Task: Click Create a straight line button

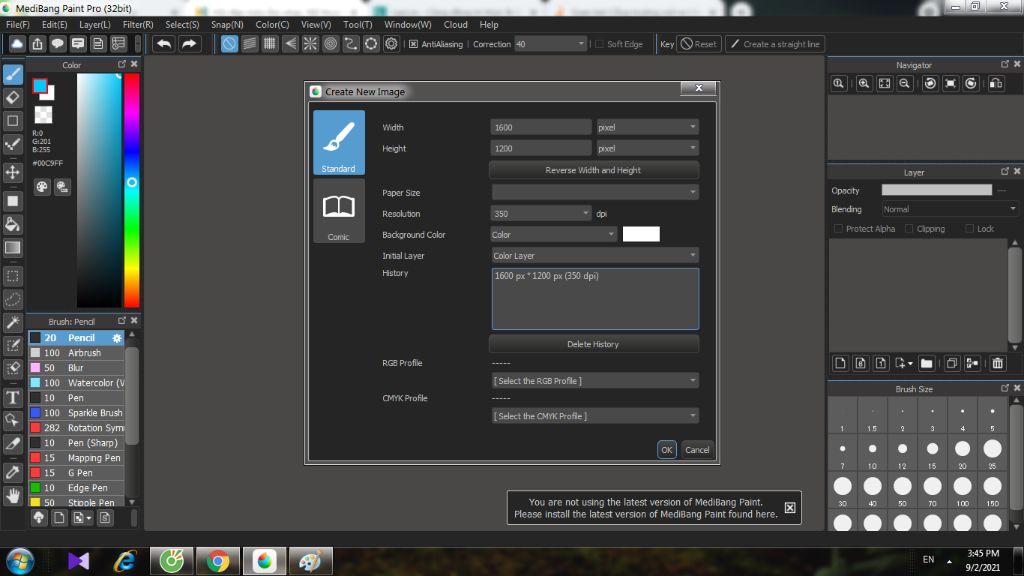Action: (775, 44)
